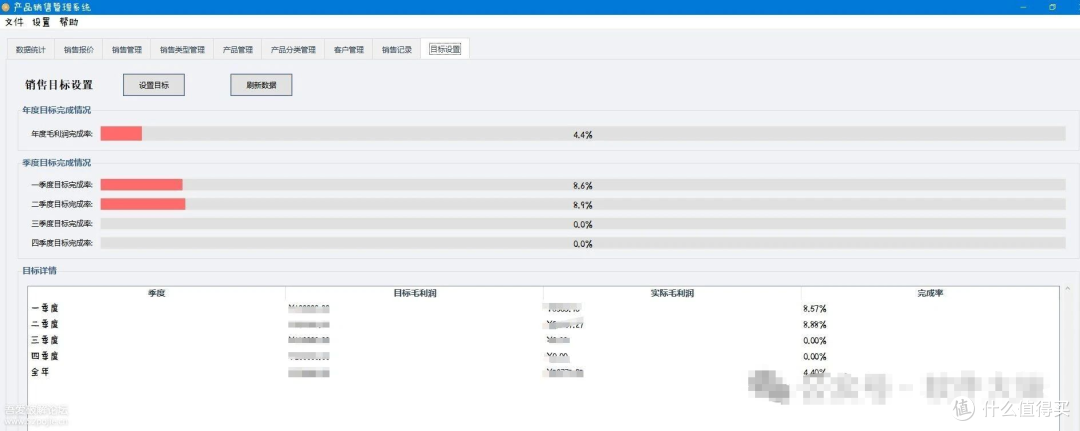Screen dimensions: 1080x431
Task: Open the 设置 menu
Action: [x=41, y=22]
